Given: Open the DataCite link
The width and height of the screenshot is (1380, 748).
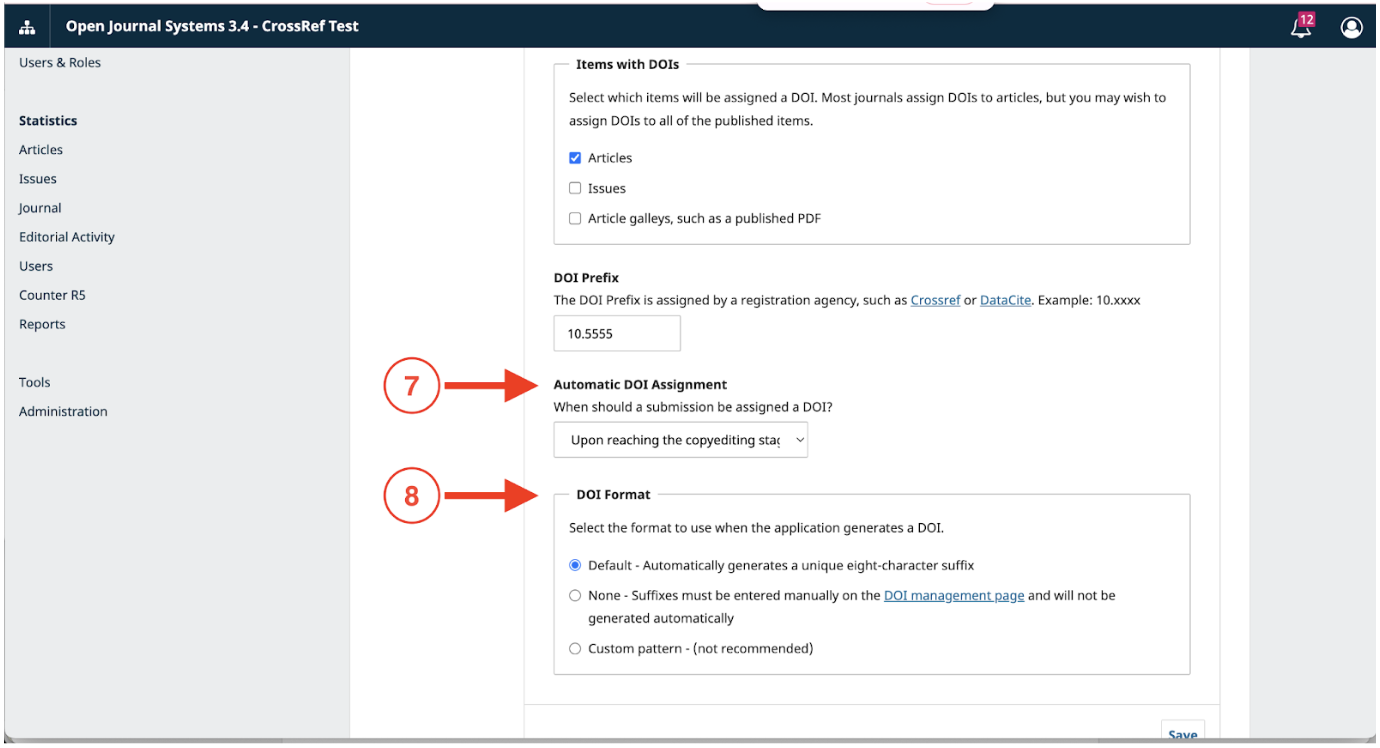Looking at the screenshot, I should (1005, 300).
